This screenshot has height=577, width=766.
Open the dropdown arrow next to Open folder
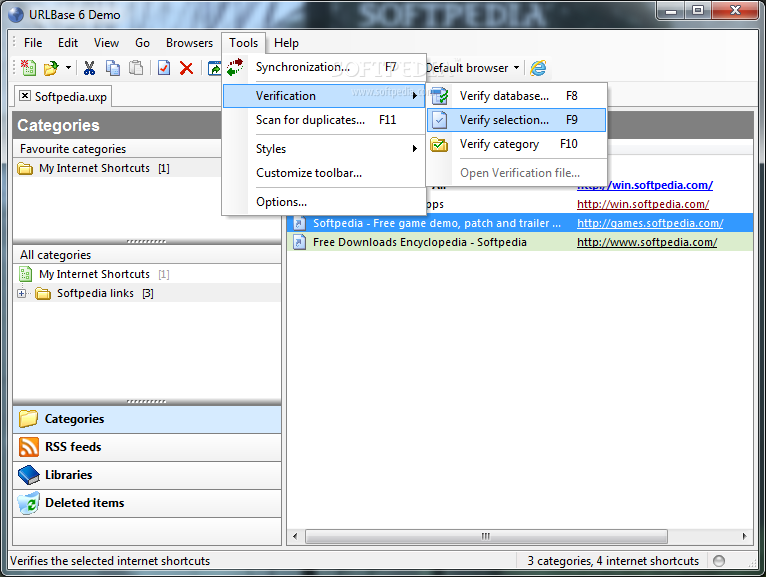[x=68, y=68]
